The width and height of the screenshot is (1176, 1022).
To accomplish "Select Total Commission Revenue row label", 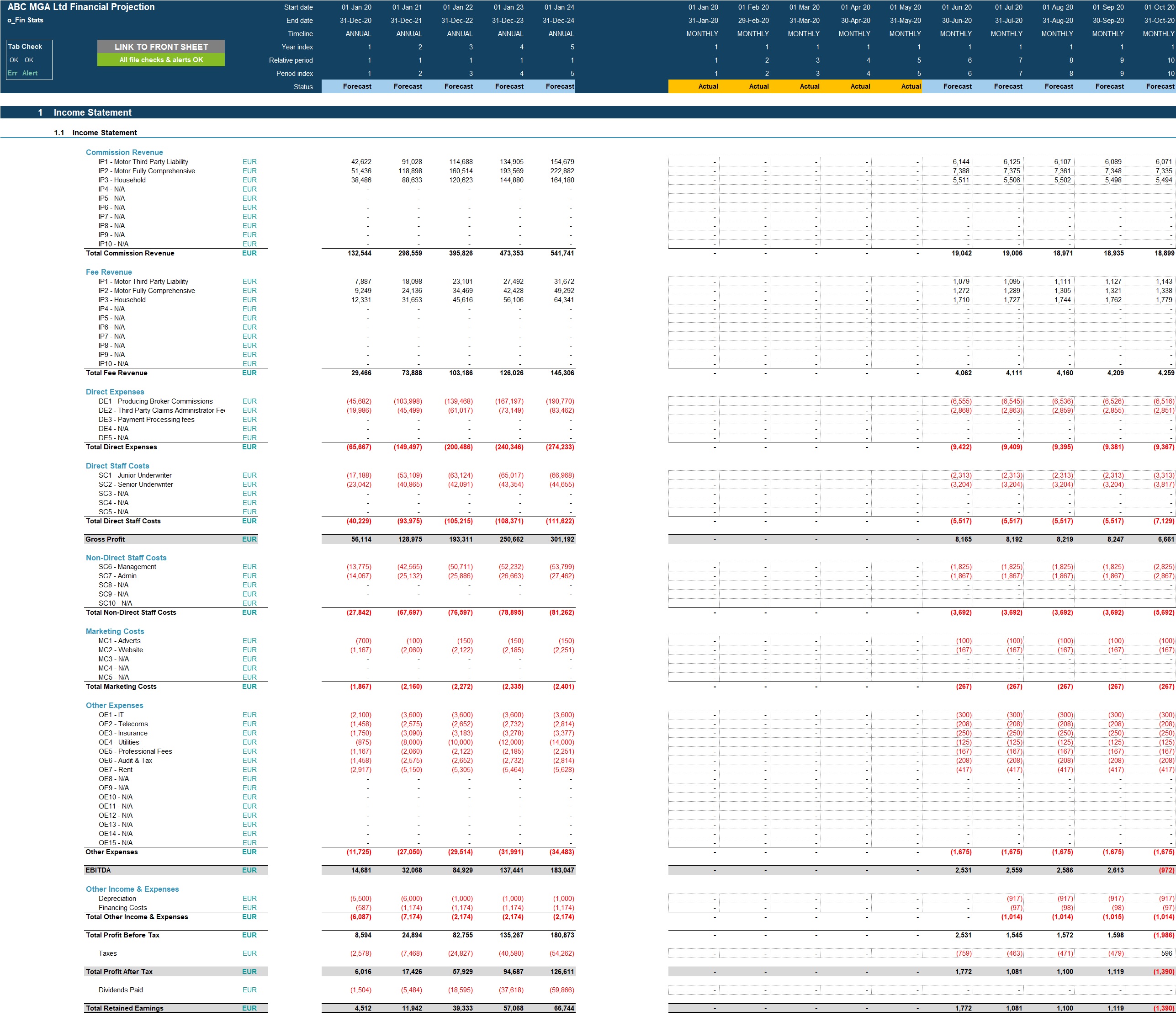I will 130,253.
